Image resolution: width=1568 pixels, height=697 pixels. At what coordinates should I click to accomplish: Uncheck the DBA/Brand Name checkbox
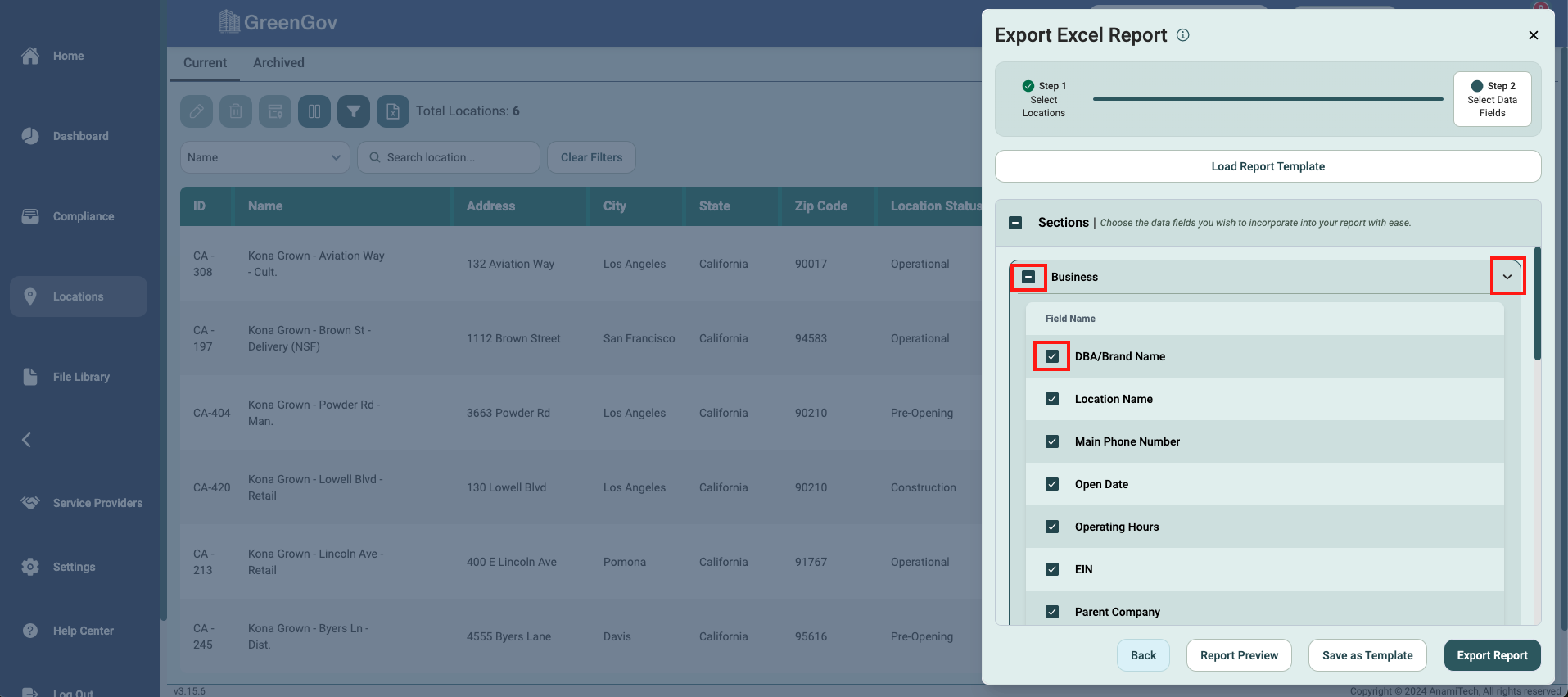point(1052,356)
